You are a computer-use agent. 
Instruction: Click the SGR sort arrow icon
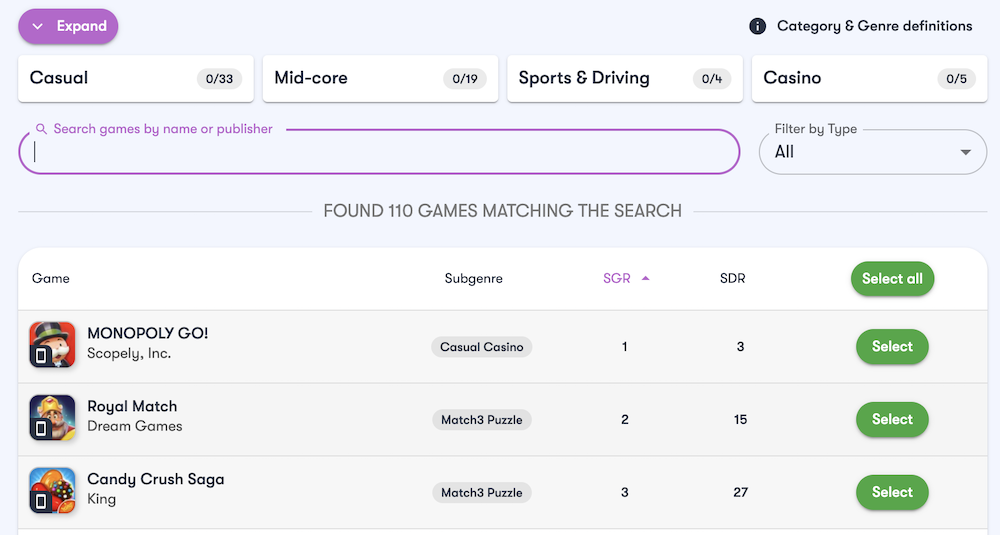[645, 278]
